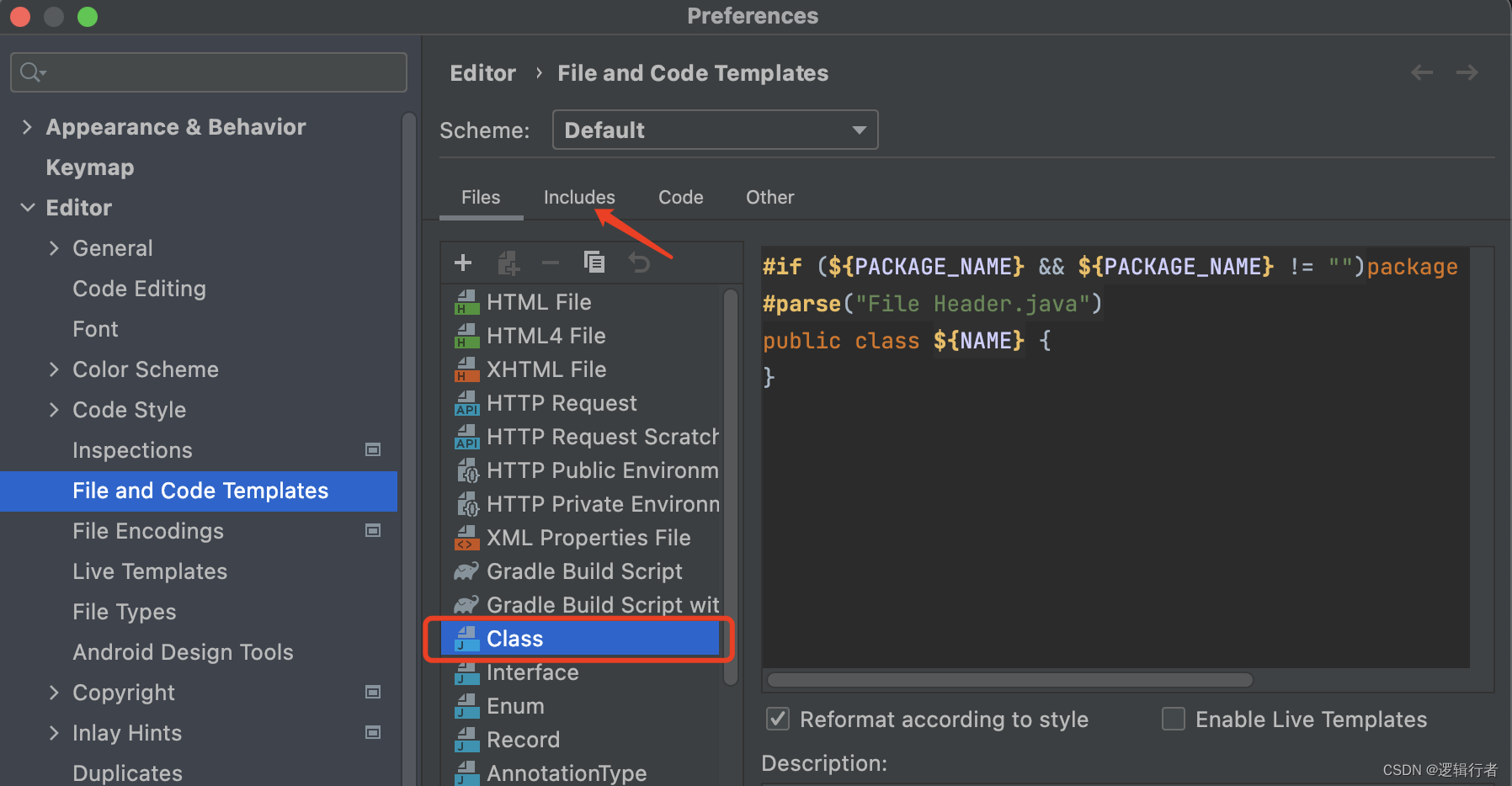The width and height of the screenshot is (1512, 786).
Task: Switch to the Files tab
Action: [481, 197]
